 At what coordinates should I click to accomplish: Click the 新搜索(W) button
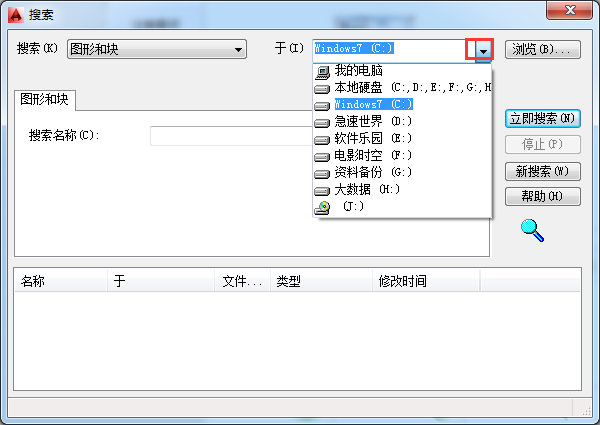click(x=543, y=171)
